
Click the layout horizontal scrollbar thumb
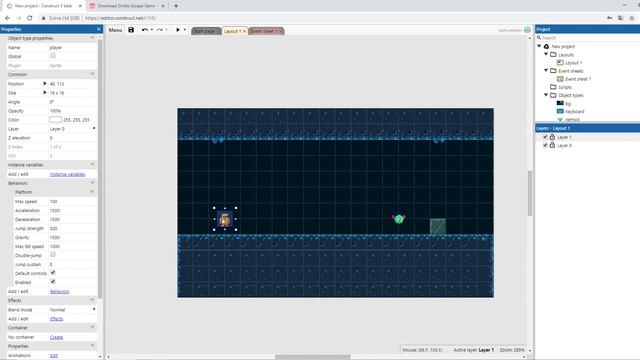[313, 357]
